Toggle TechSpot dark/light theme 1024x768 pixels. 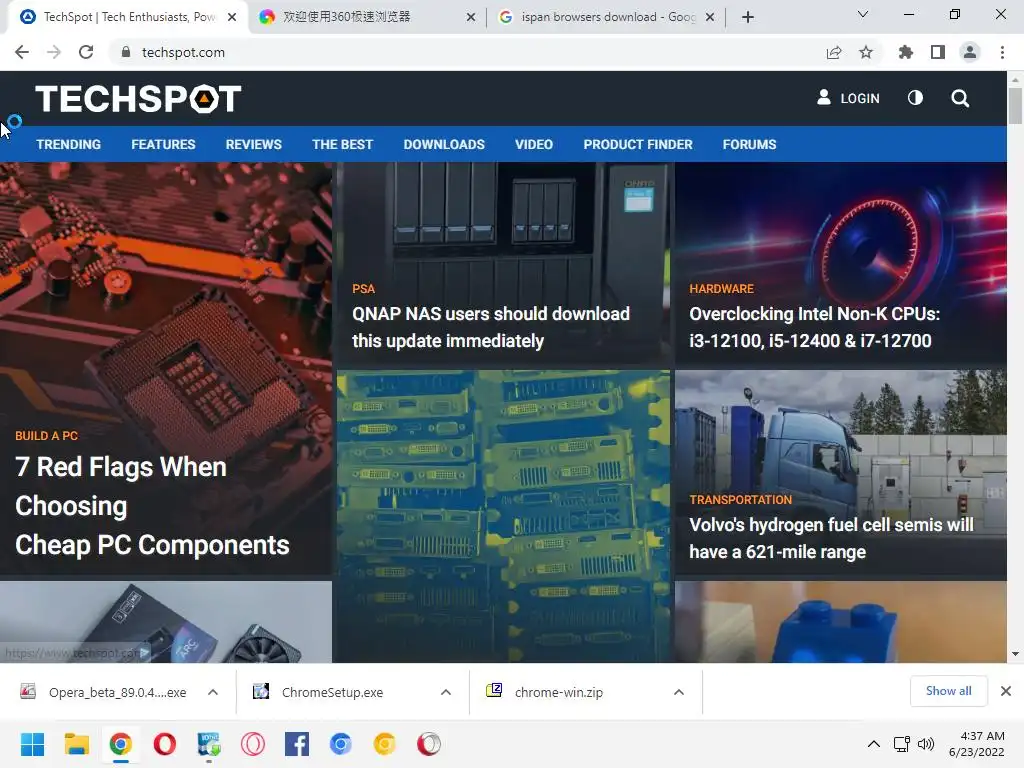point(916,98)
